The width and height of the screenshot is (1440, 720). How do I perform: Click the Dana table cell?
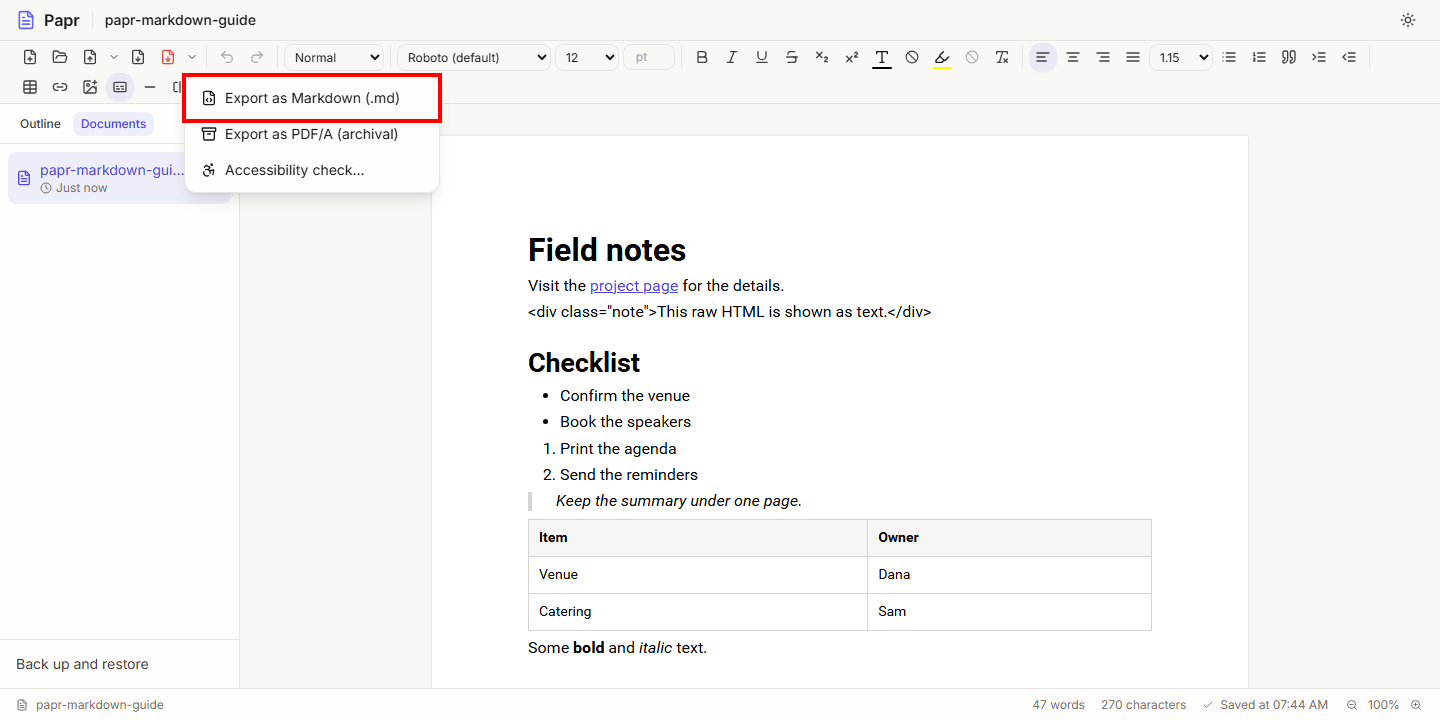tap(1009, 574)
